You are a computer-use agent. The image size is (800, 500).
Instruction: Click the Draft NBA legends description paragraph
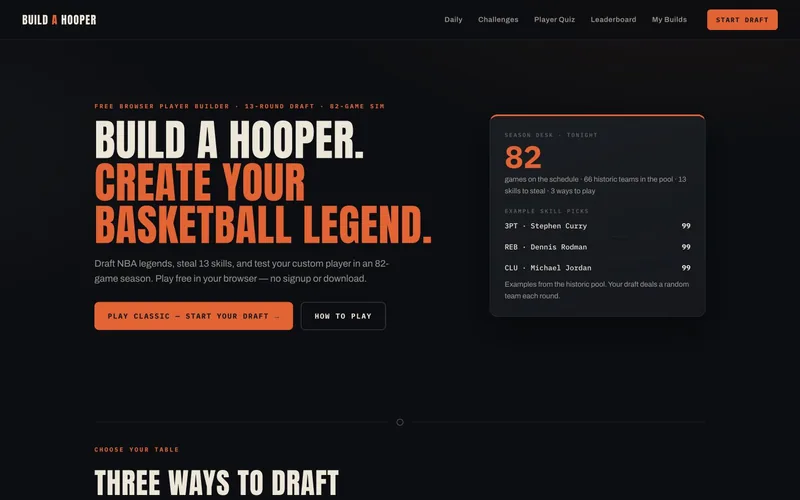[241, 271]
